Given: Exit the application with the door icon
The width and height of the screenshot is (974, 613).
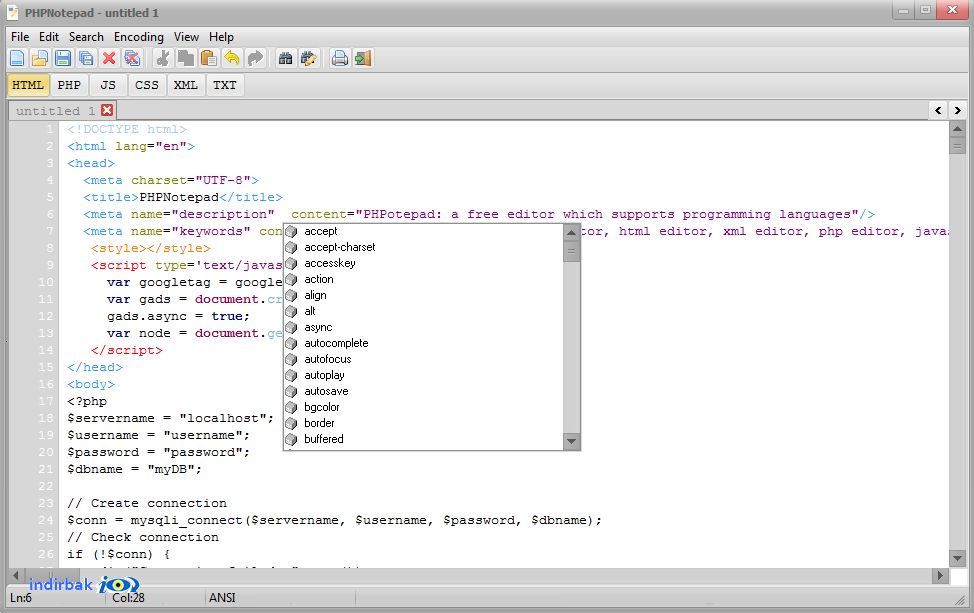Looking at the screenshot, I should [x=363, y=58].
